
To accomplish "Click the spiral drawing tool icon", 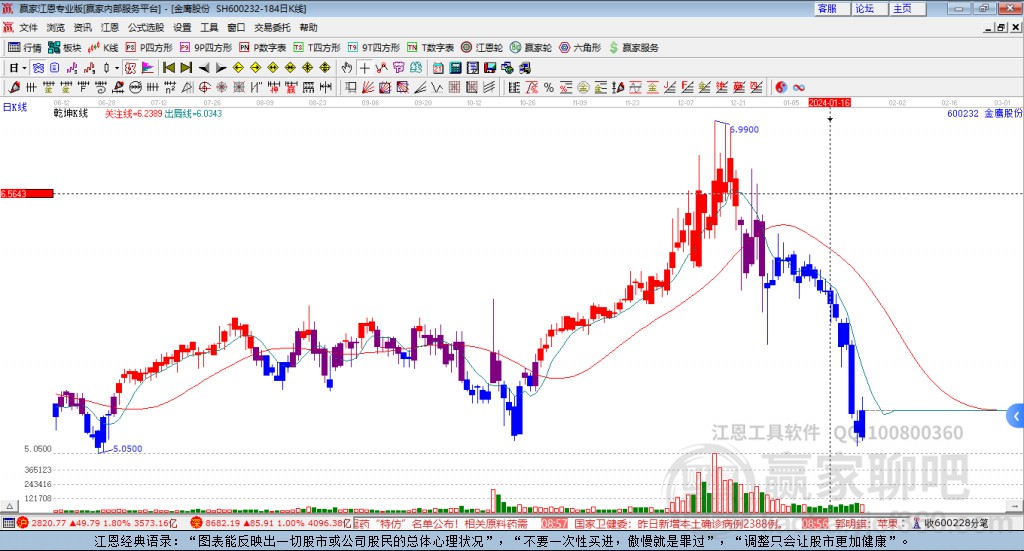I will (101, 87).
